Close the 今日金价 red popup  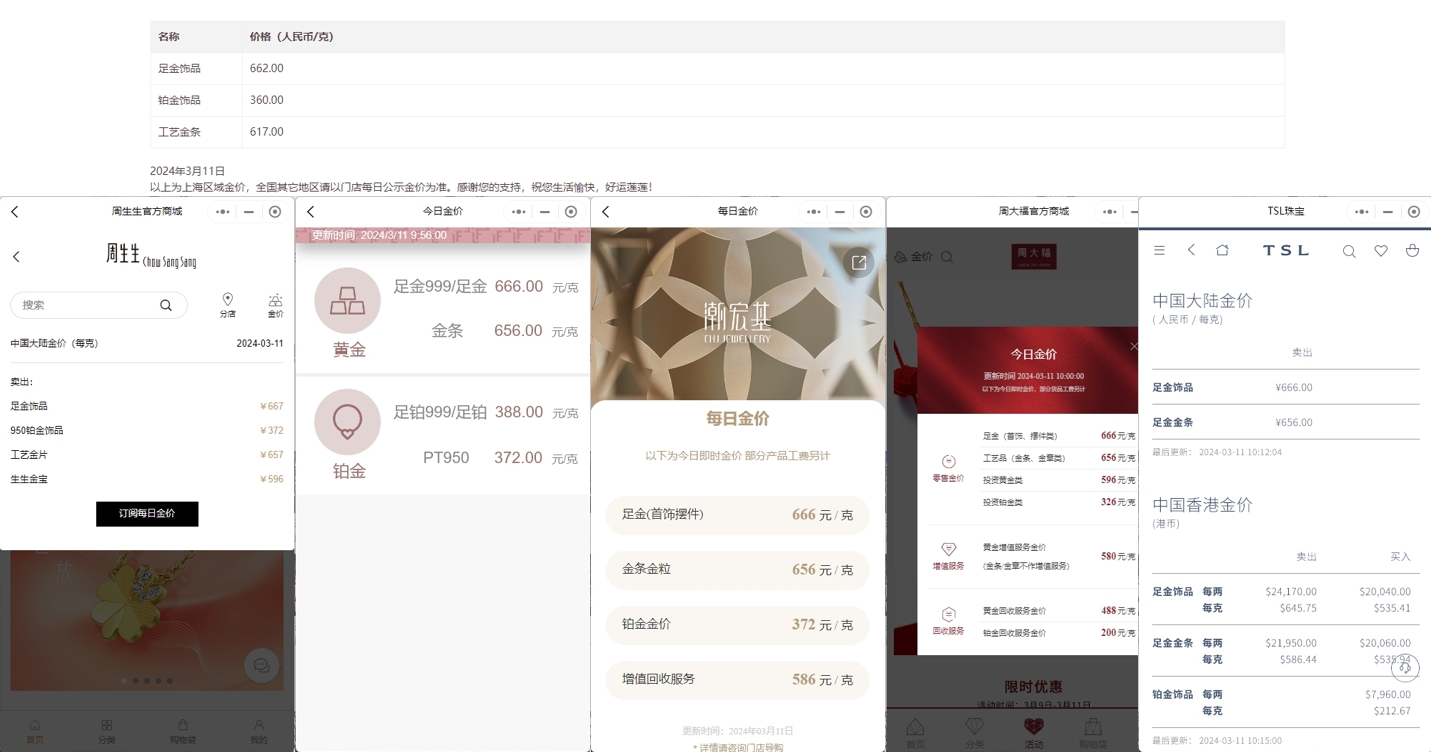(x=1133, y=346)
